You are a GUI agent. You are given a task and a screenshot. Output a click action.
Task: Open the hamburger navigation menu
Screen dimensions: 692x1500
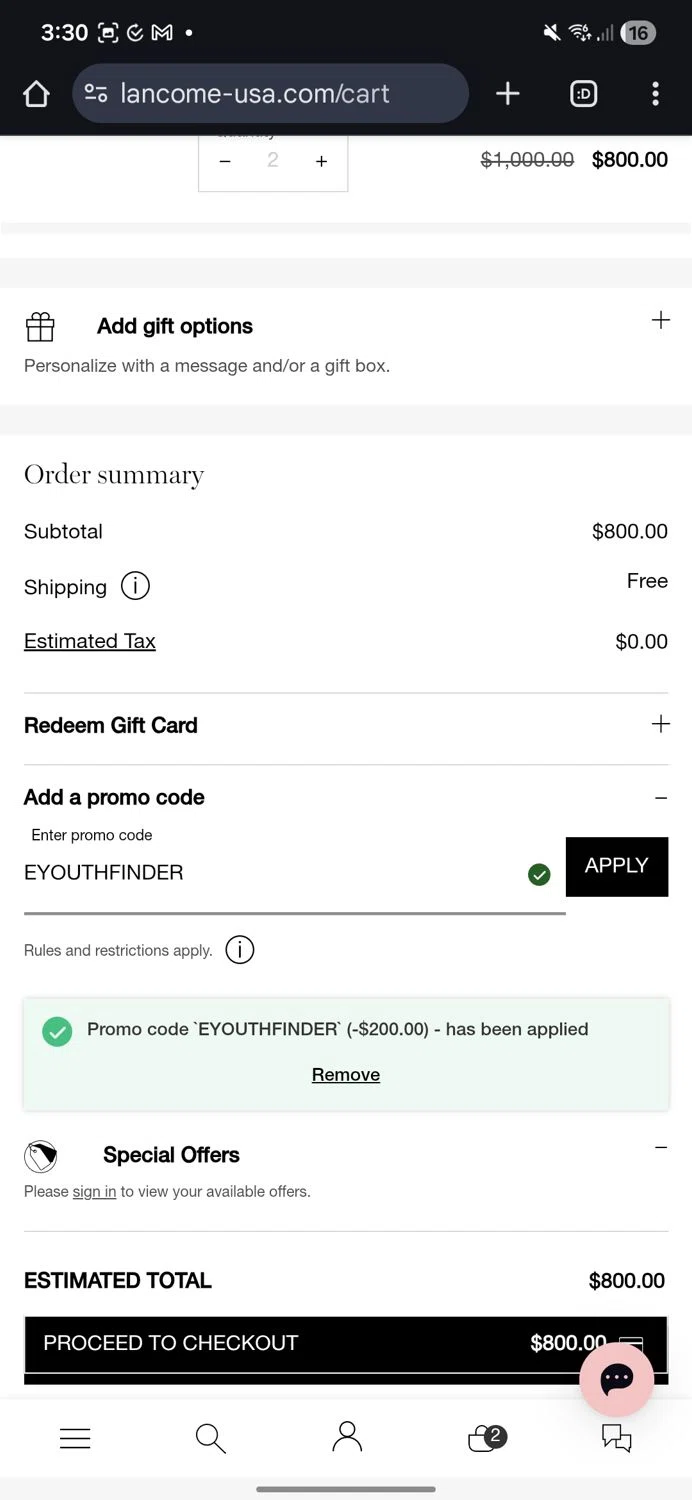75,1438
